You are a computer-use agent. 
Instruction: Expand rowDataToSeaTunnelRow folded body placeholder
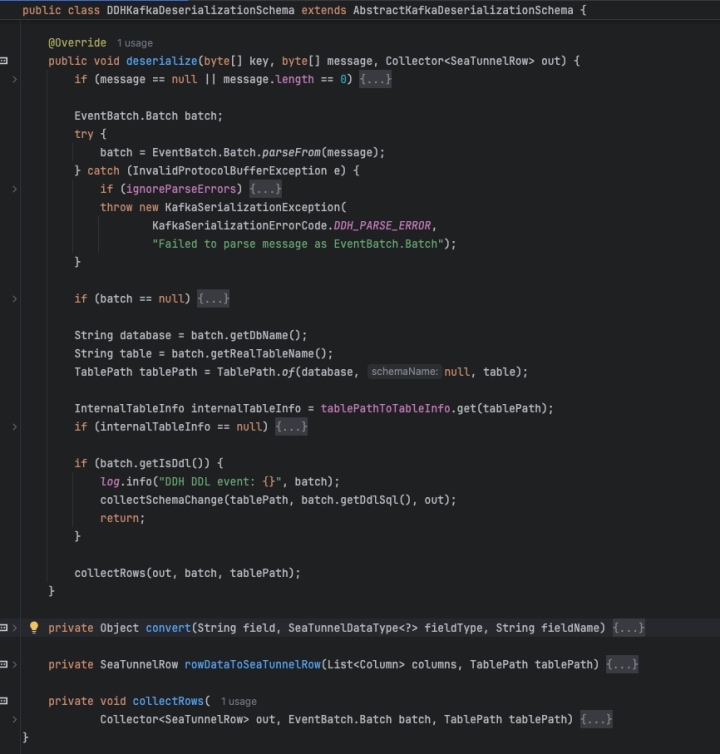622,665
